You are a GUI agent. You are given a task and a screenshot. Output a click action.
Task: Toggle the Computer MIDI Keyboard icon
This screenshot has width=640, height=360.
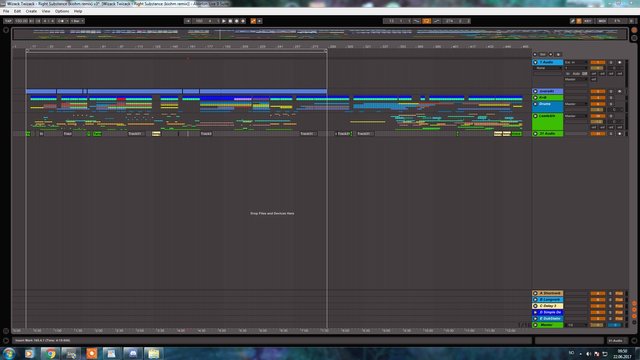(579, 21)
